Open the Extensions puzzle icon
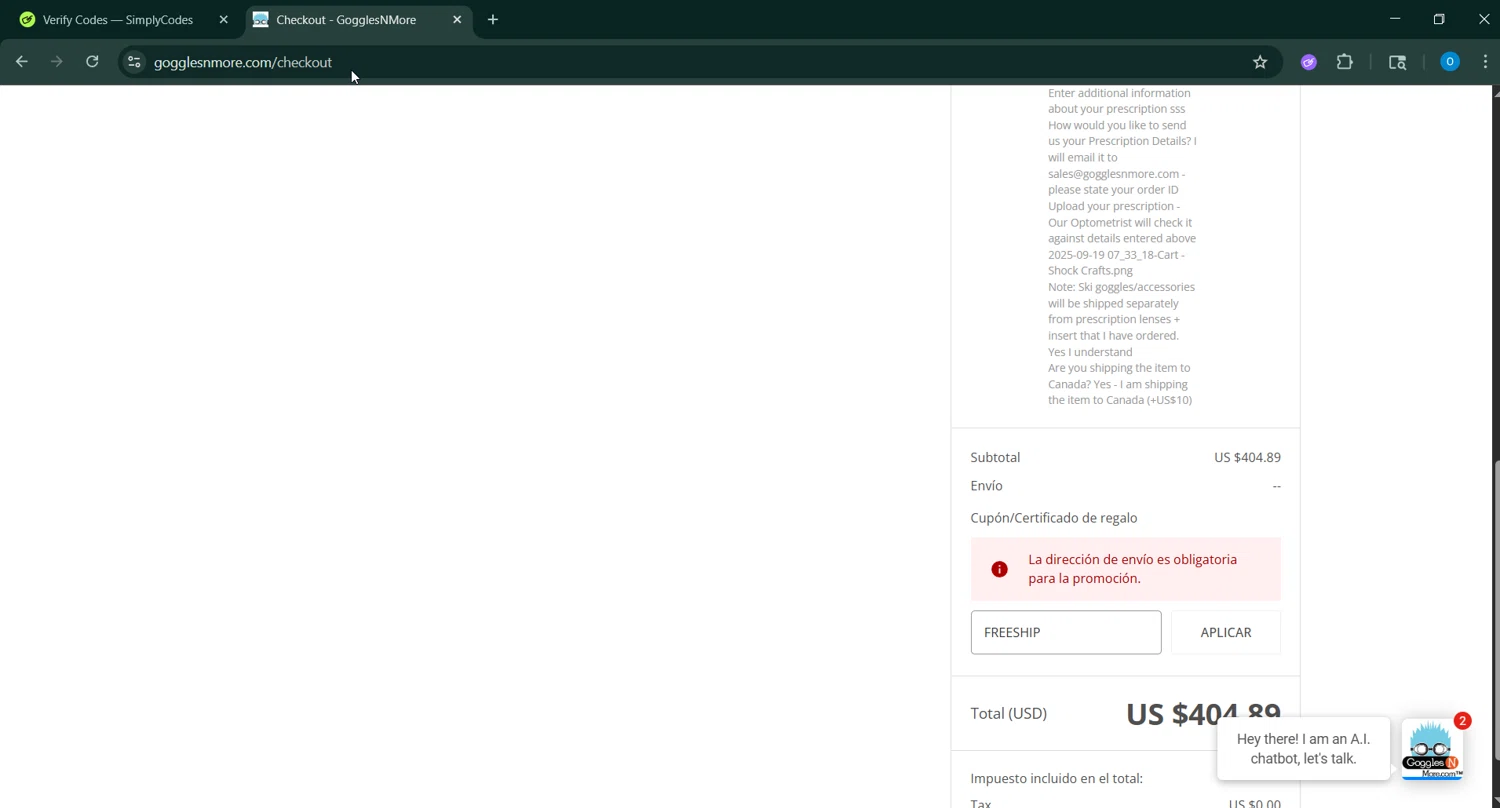 tap(1345, 62)
